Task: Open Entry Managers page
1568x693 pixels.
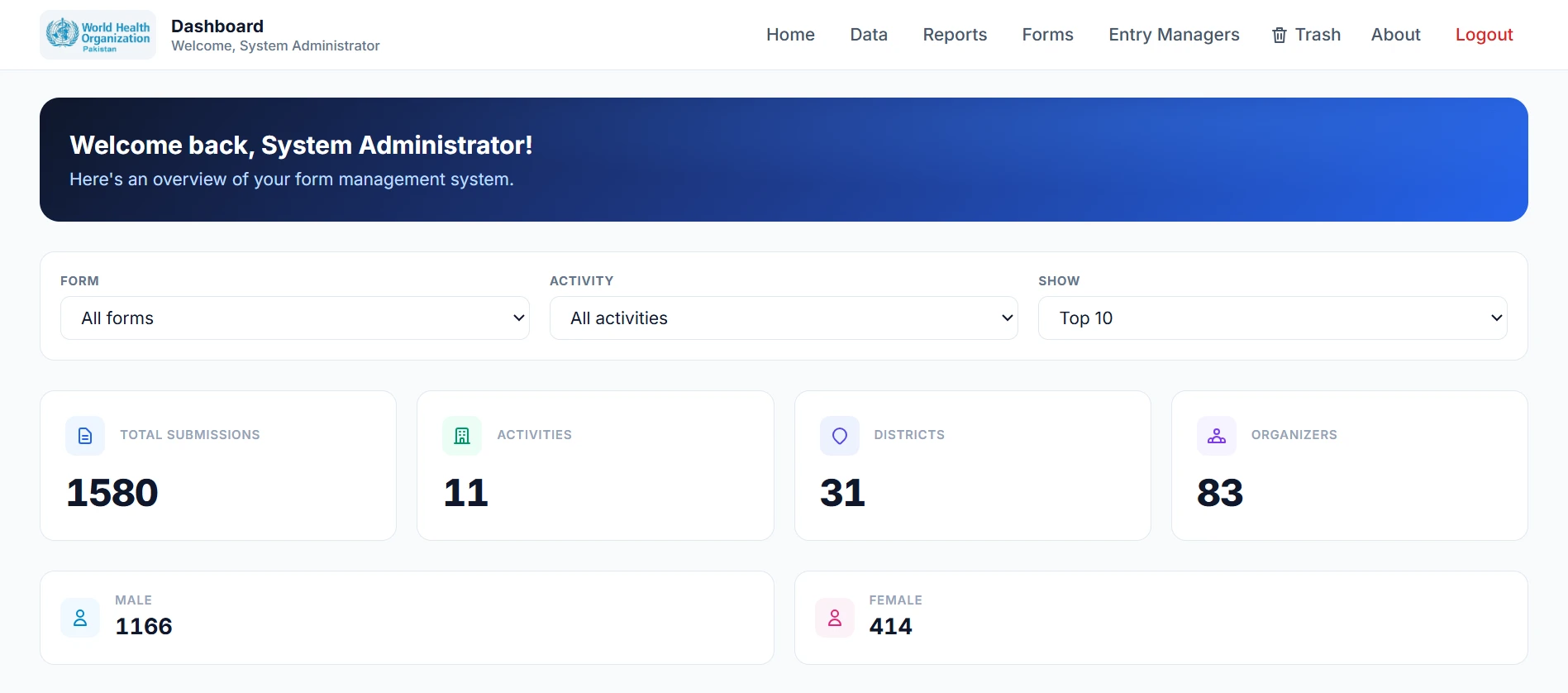Action: pyautogui.click(x=1174, y=35)
